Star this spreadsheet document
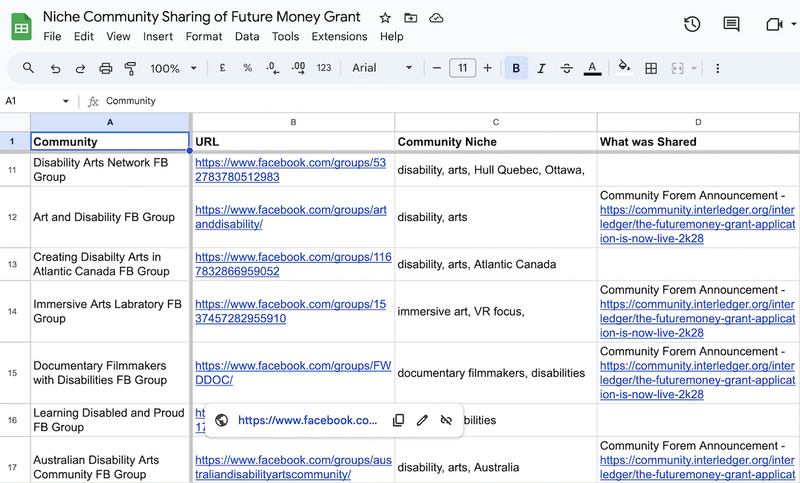The width and height of the screenshot is (800, 483). (x=385, y=18)
